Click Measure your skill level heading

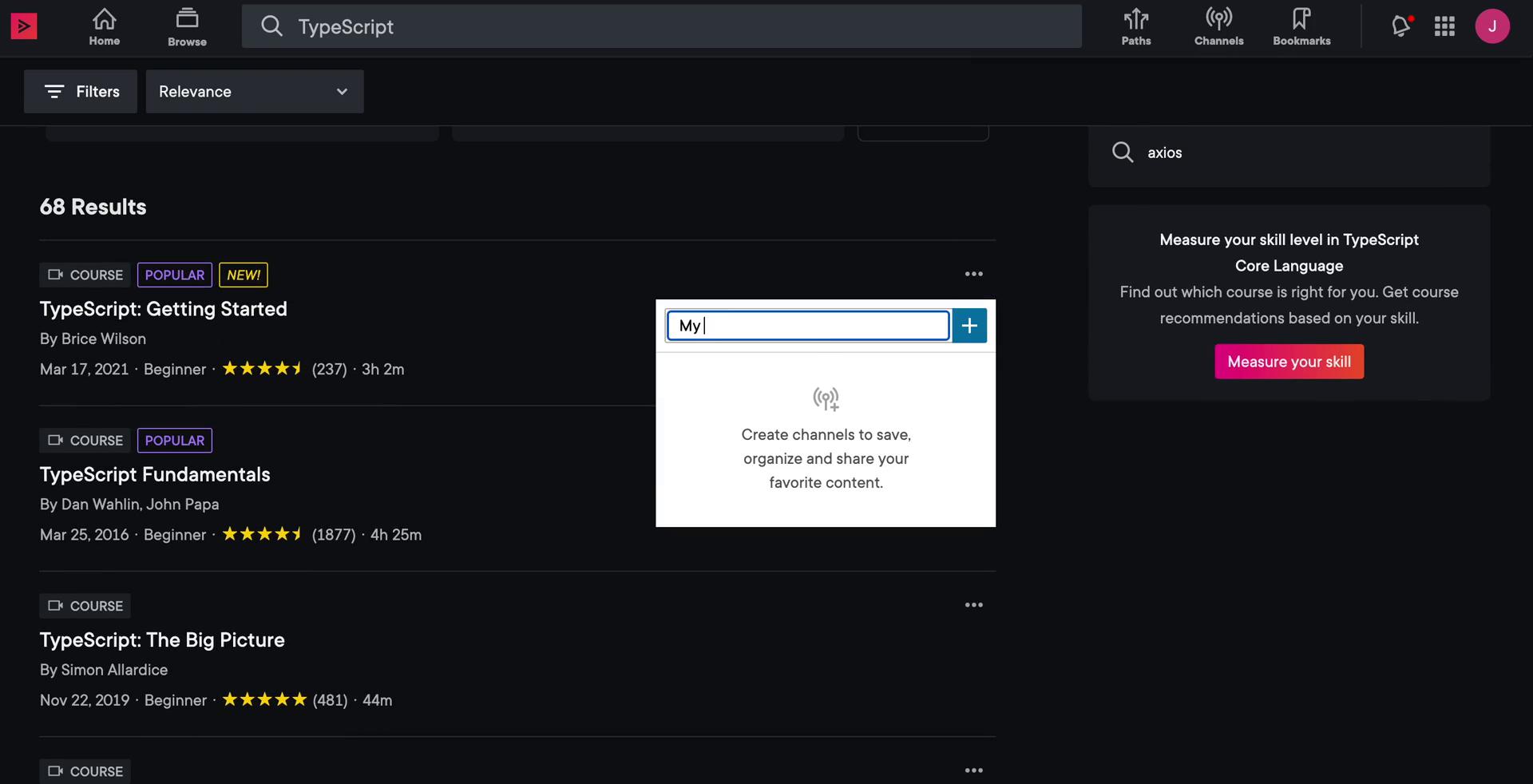pos(1289,252)
